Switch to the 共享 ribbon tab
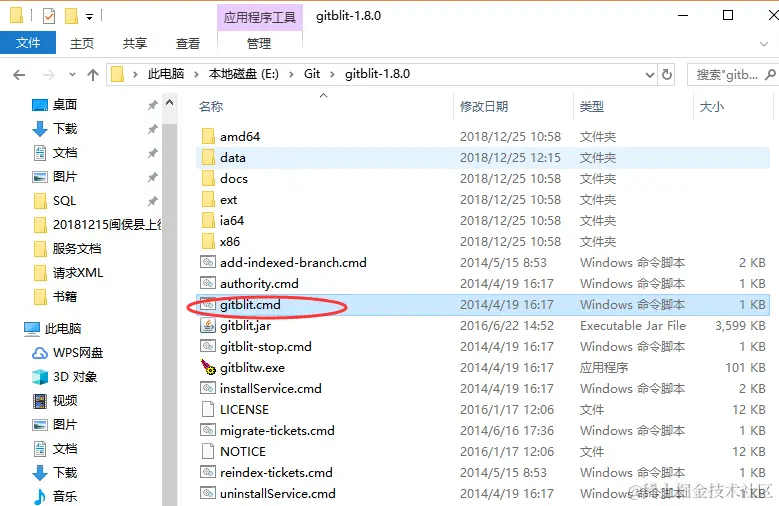779x506 pixels. click(135, 44)
